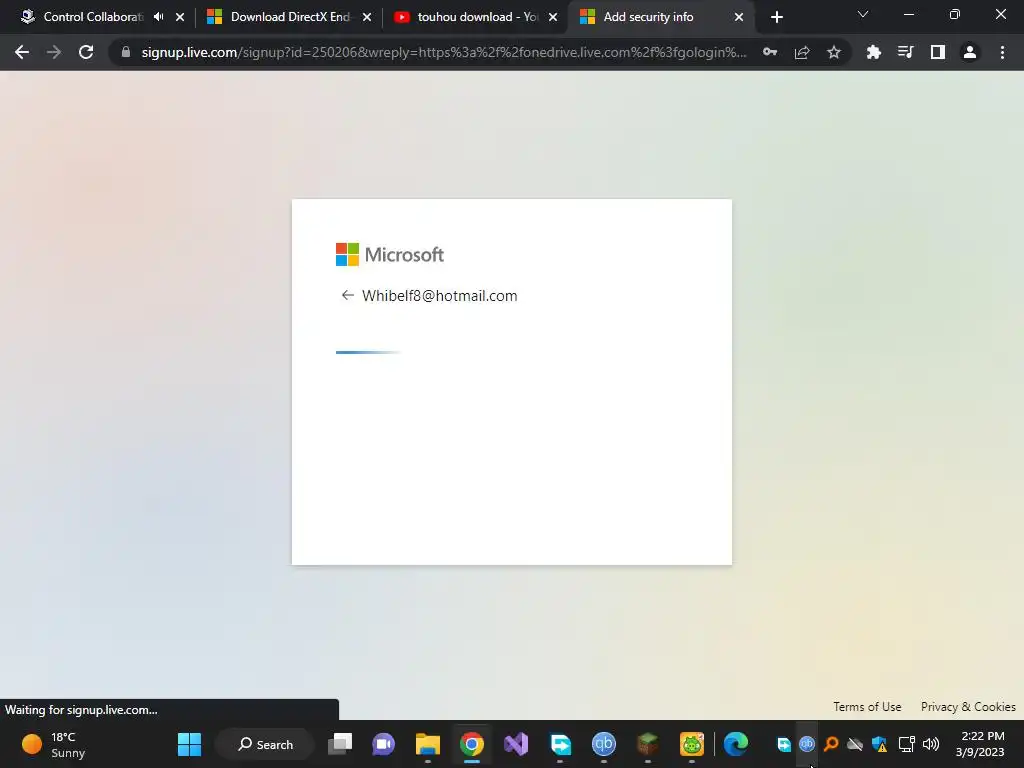Click the qBittorrent tray icon
Image resolution: width=1024 pixels, height=768 pixels.
[x=807, y=744]
